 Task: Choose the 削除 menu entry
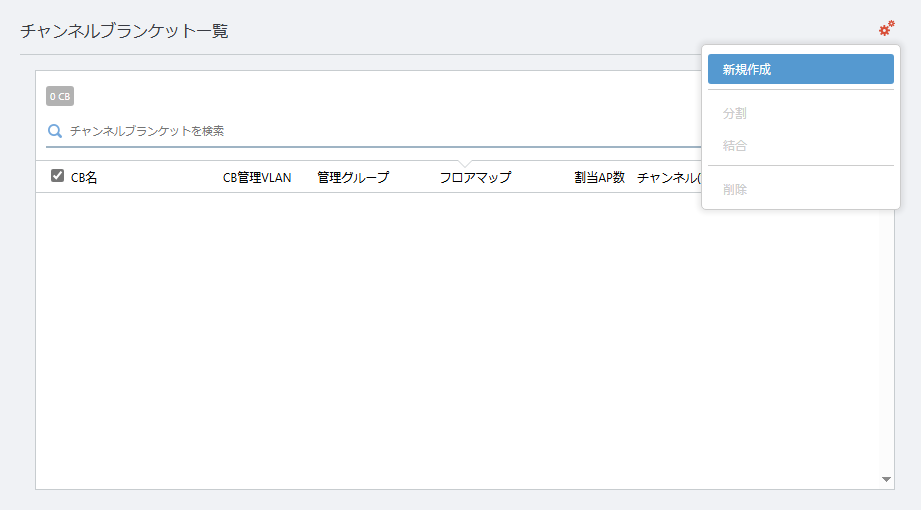801,190
